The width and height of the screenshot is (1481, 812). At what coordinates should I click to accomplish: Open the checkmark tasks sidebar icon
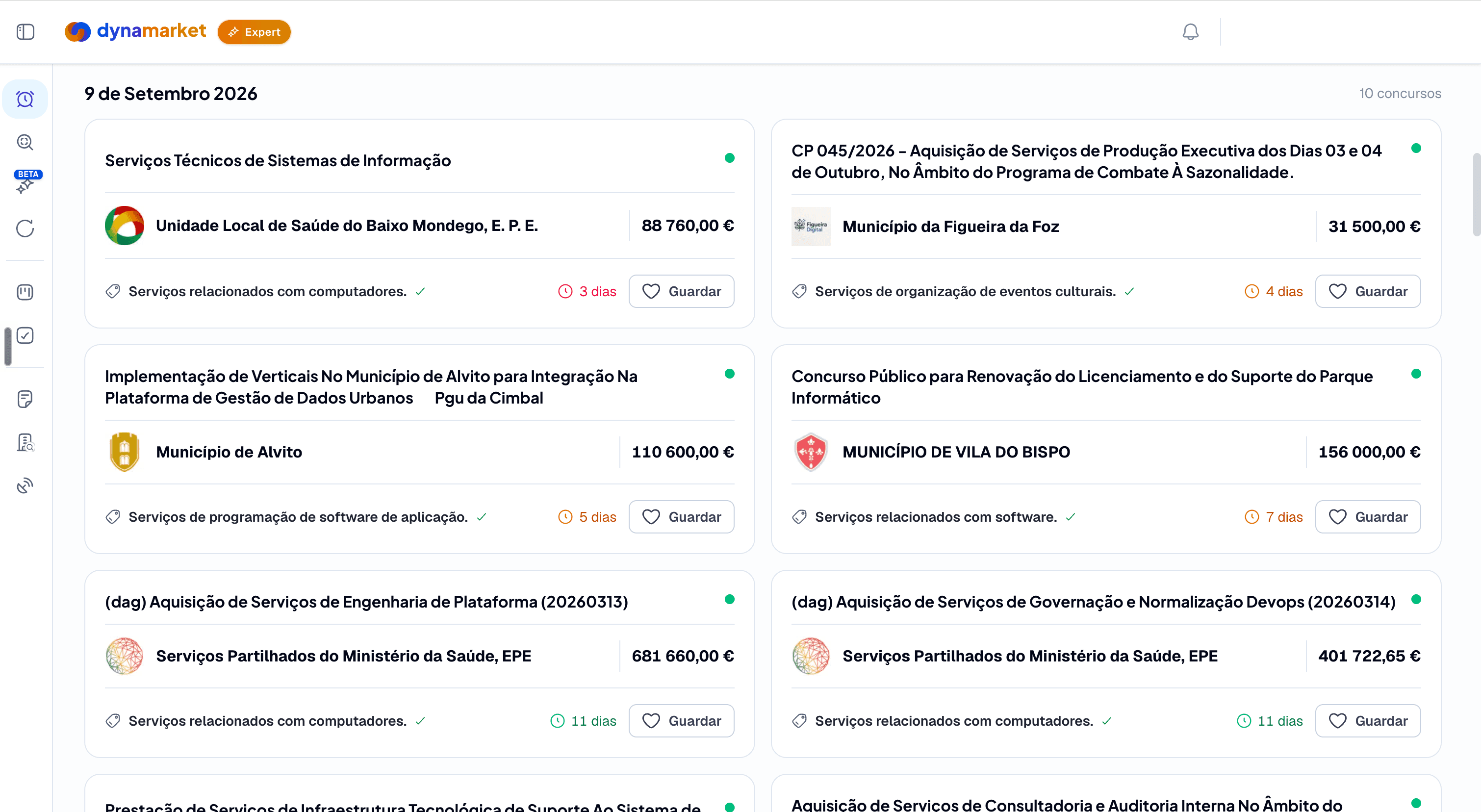(x=25, y=335)
